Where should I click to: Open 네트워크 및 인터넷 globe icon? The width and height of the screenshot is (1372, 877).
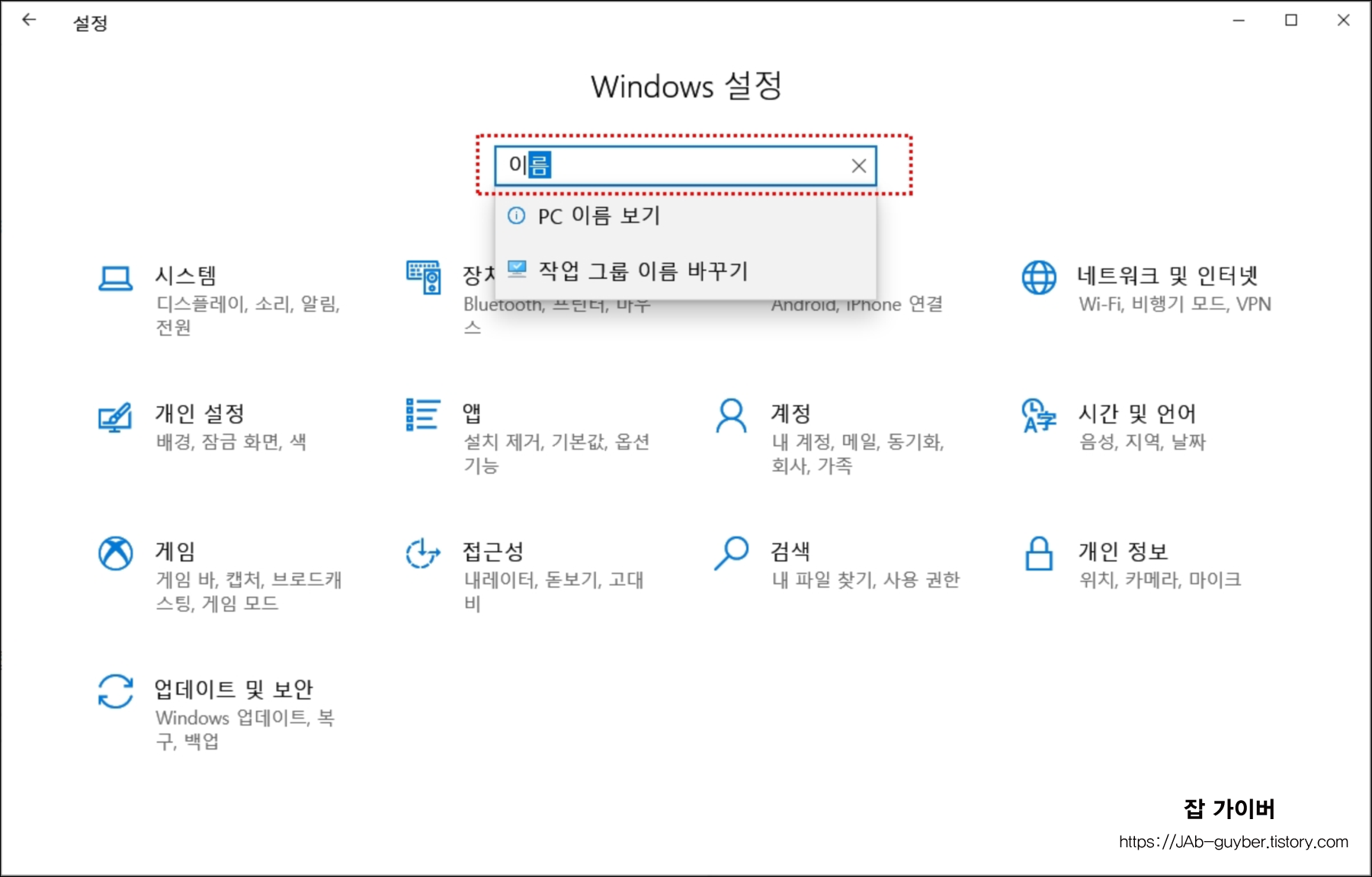(x=1039, y=277)
